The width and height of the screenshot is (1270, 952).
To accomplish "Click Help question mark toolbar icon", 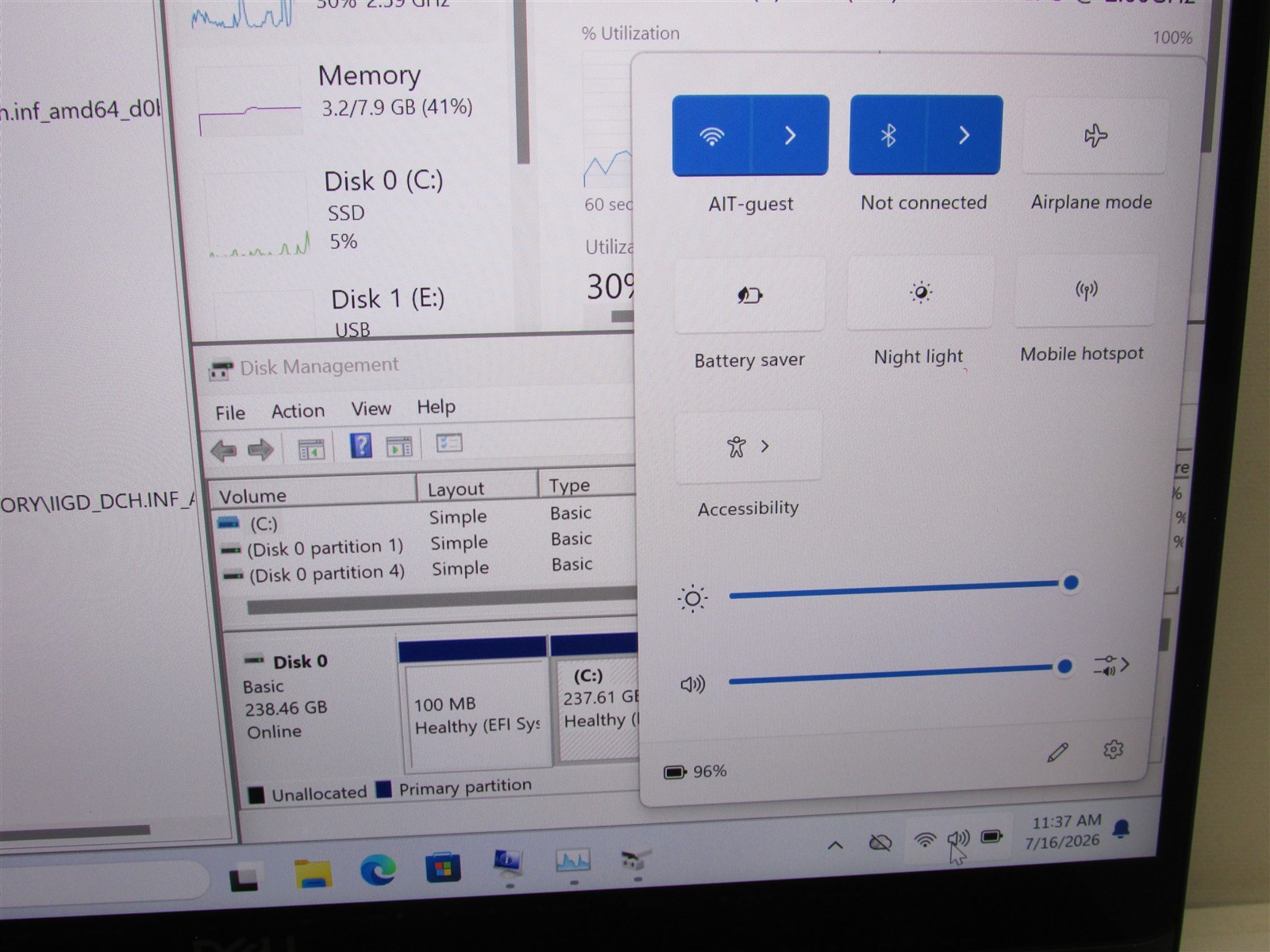I will pos(361,447).
